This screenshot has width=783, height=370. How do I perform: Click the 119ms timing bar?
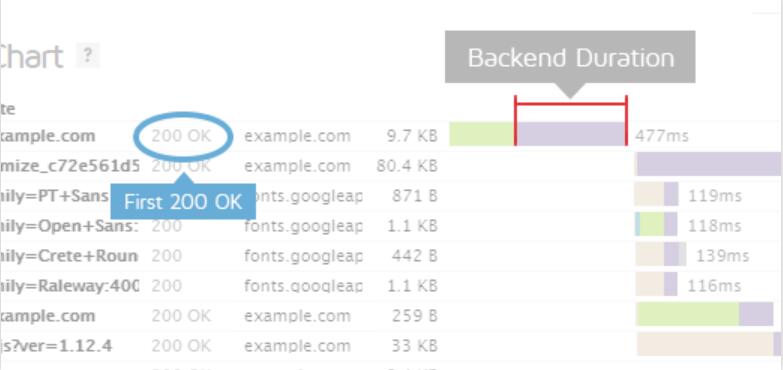click(x=656, y=194)
